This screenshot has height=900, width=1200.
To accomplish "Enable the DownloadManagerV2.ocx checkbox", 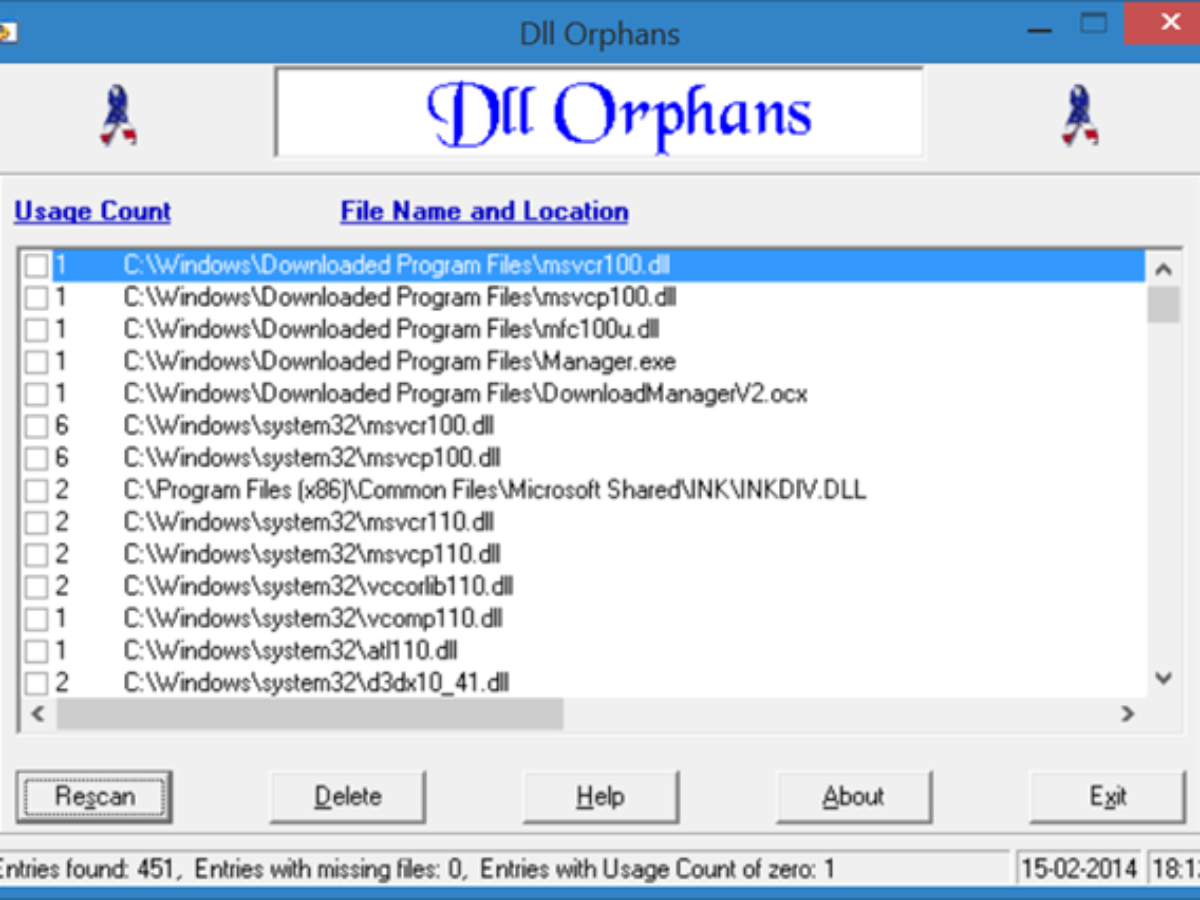I will pos(36,394).
